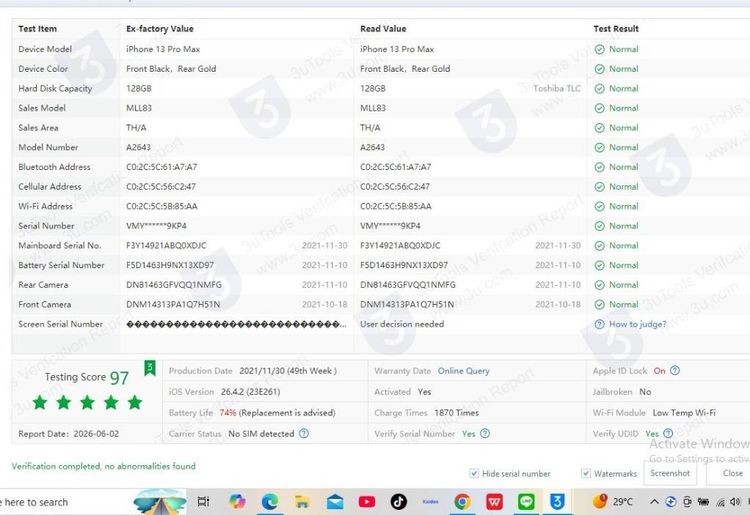Open the Apple ID Lock help icon
The width and height of the screenshot is (750, 515).
[x=674, y=371]
